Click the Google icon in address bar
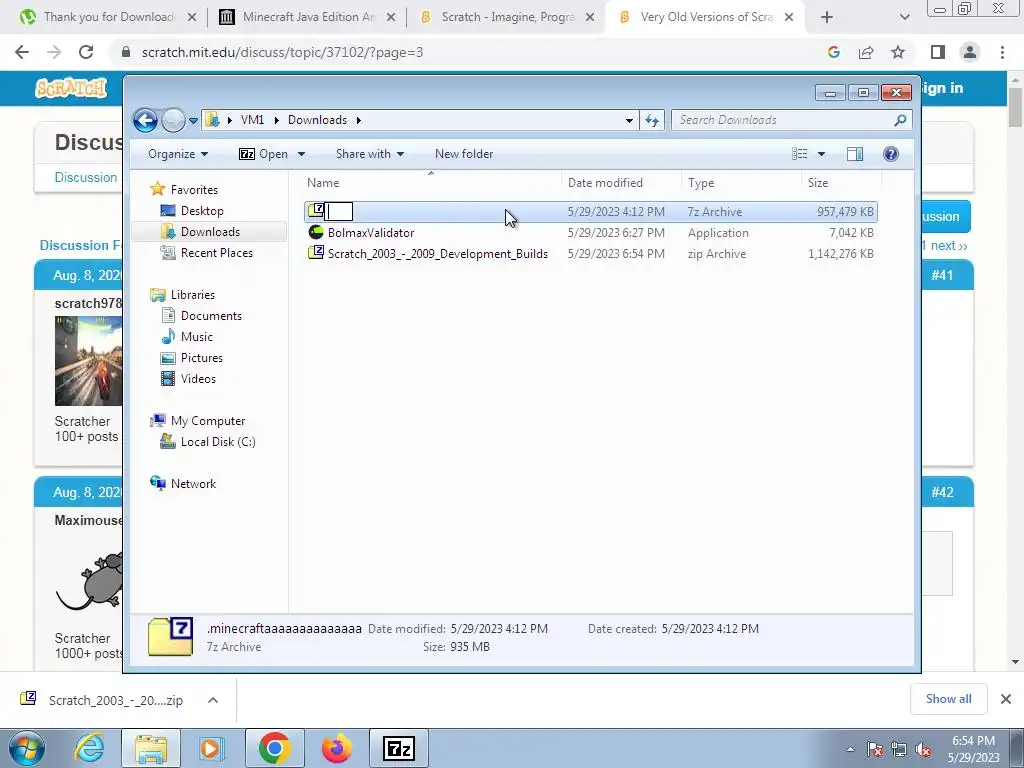This screenshot has height=768, width=1024. [x=833, y=52]
